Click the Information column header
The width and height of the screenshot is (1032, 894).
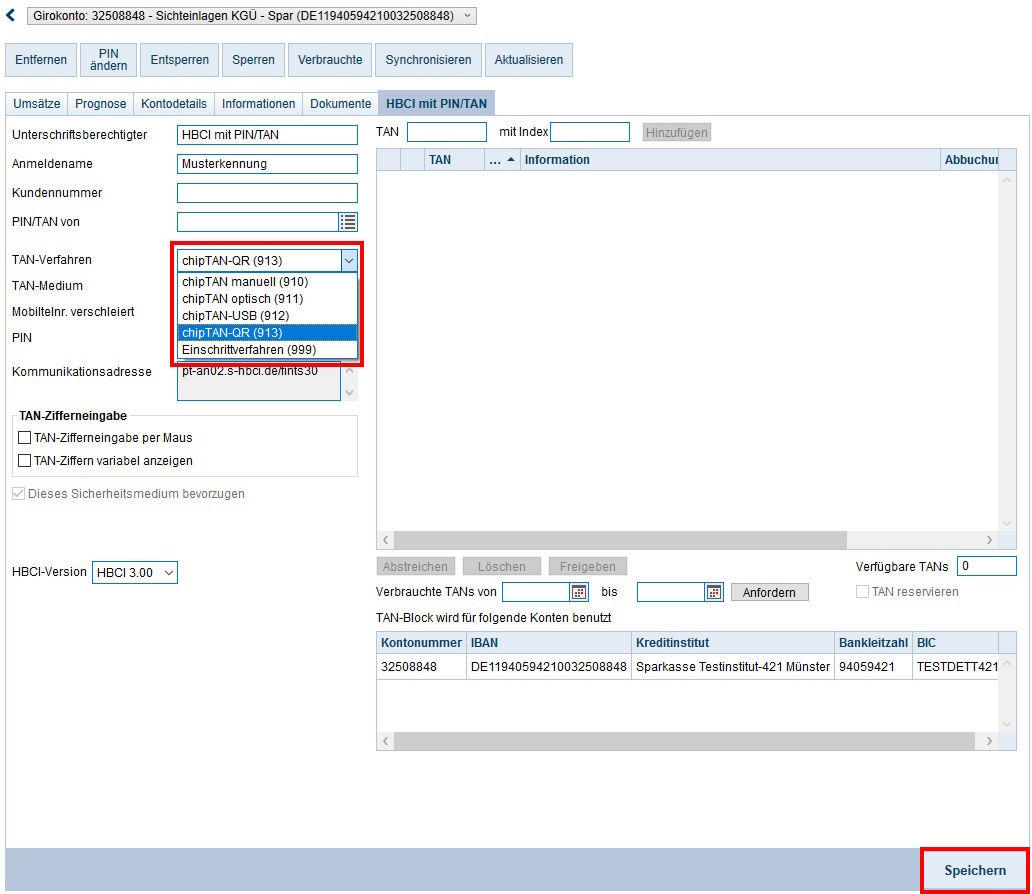tap(730, 160)
